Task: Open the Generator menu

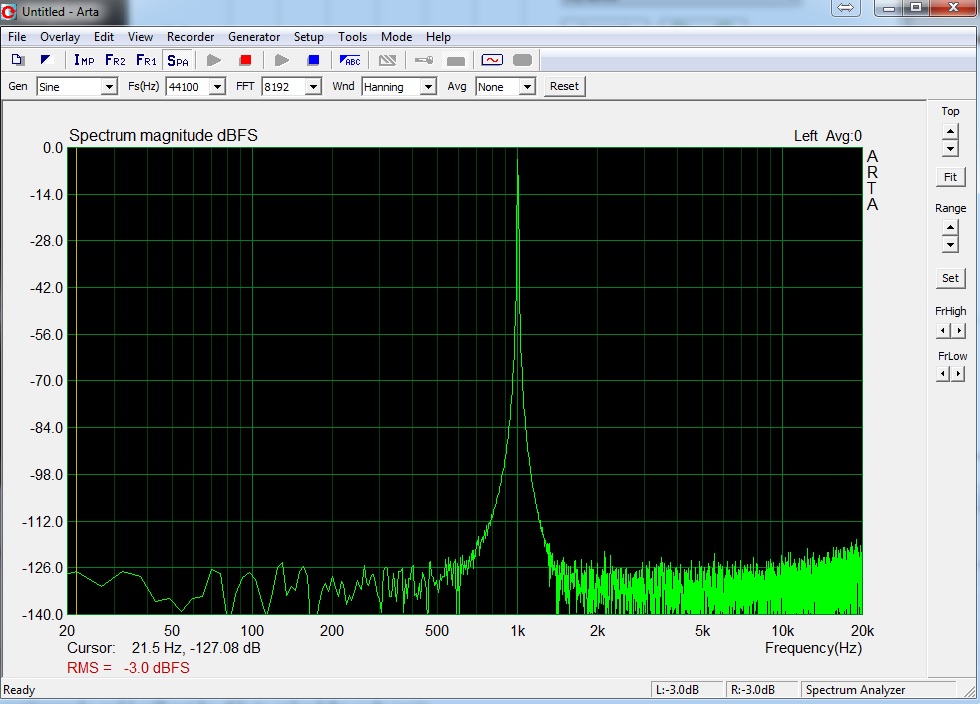Action: pyautogui.click(x=254, y=37)
